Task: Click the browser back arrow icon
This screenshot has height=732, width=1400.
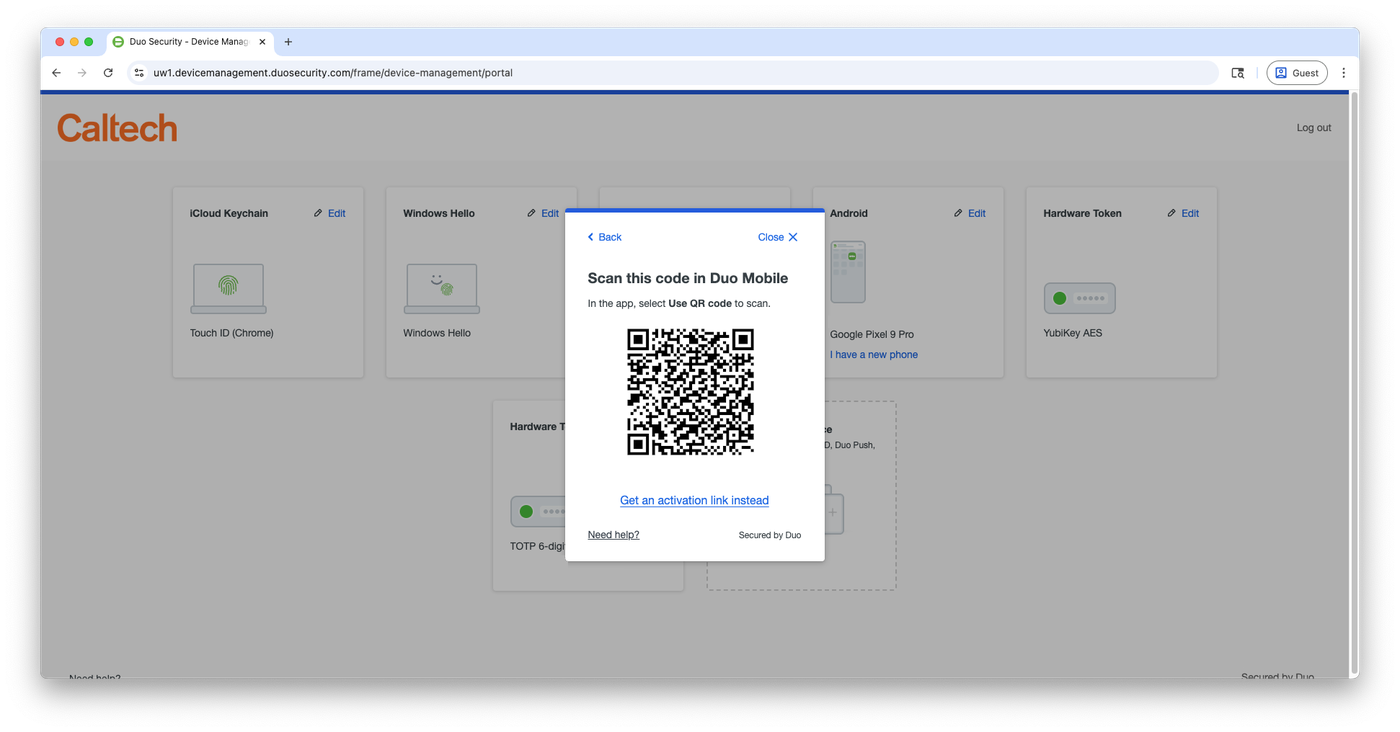Action: click(56, 73)
